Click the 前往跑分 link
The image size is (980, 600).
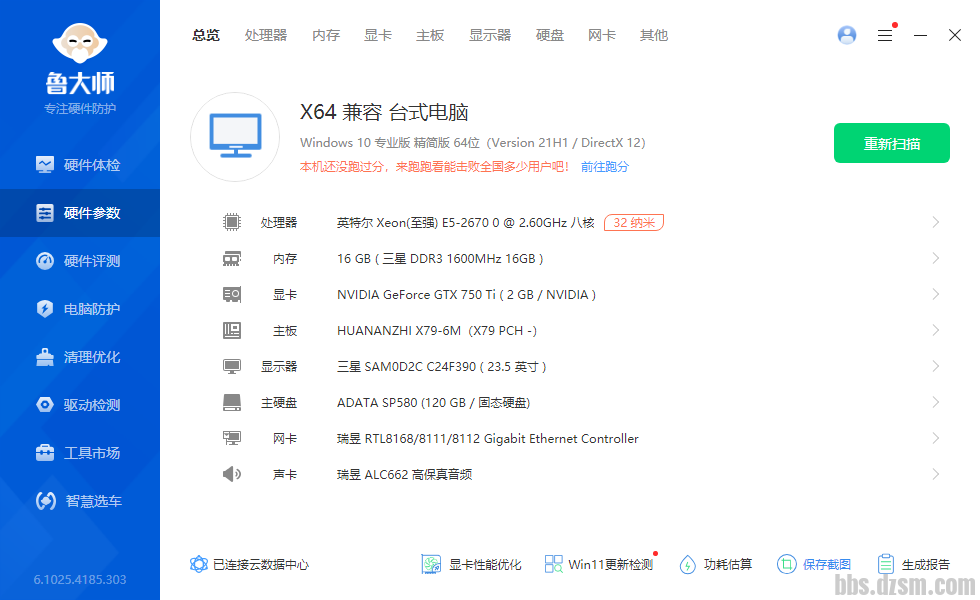point(605,167)
